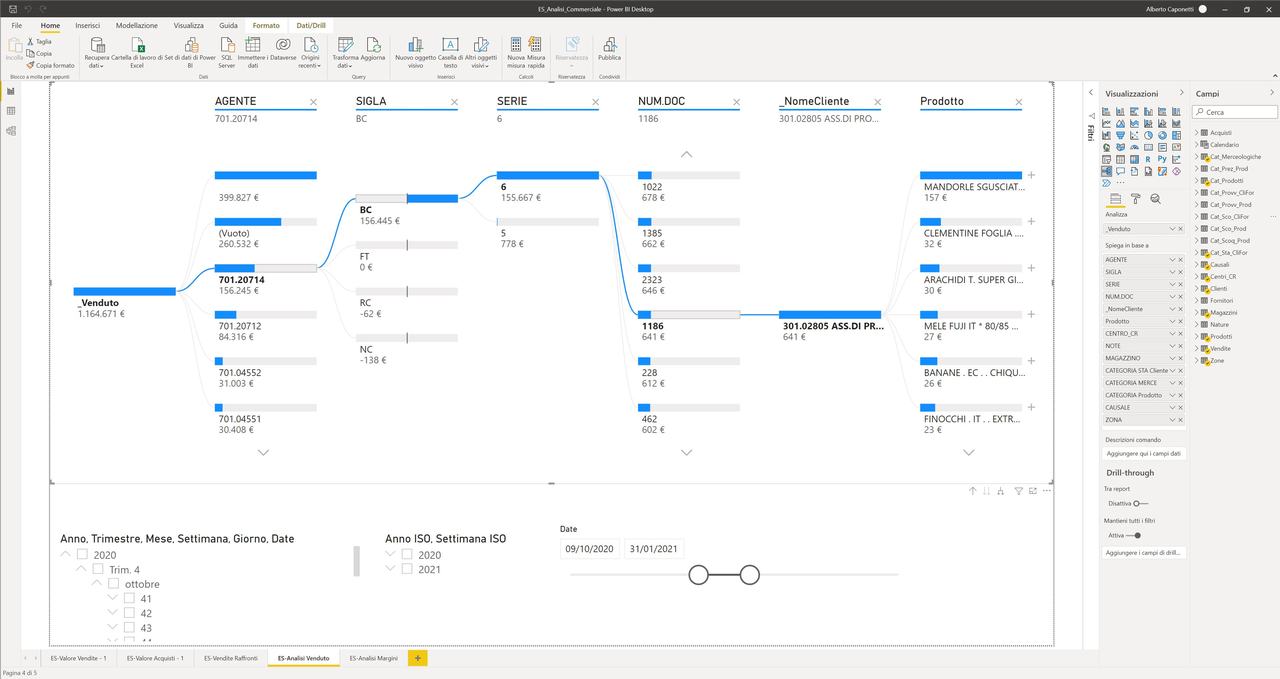The width and height of the screenshot is (1280, 679).
Task: Open the SQL Server data source
Action: pyautogui.click(x=227, y=46)
